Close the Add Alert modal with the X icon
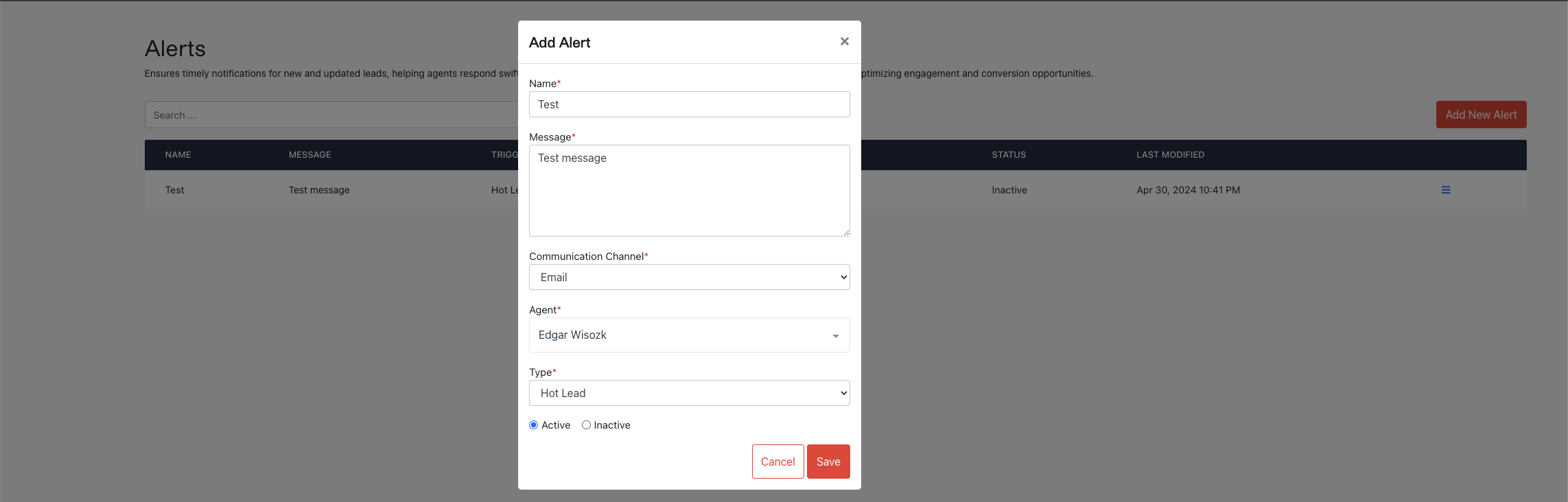 pos(844,41)
